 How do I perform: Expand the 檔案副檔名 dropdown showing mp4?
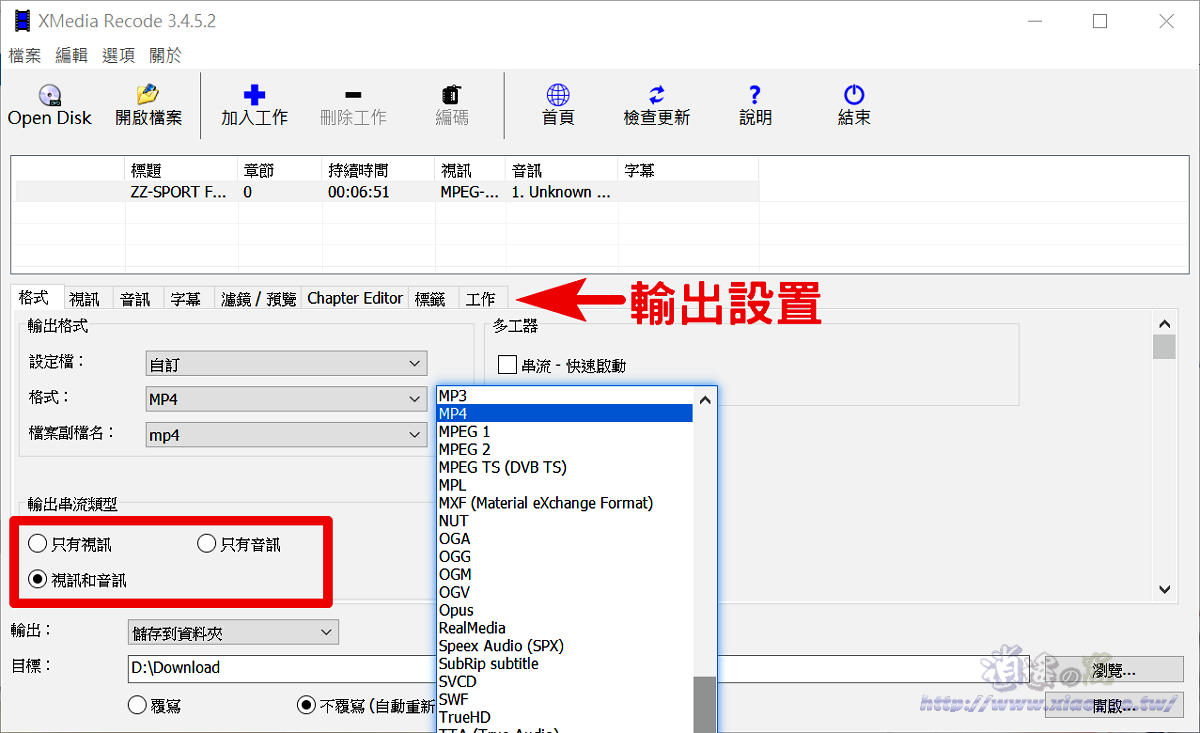coord(286,434)
